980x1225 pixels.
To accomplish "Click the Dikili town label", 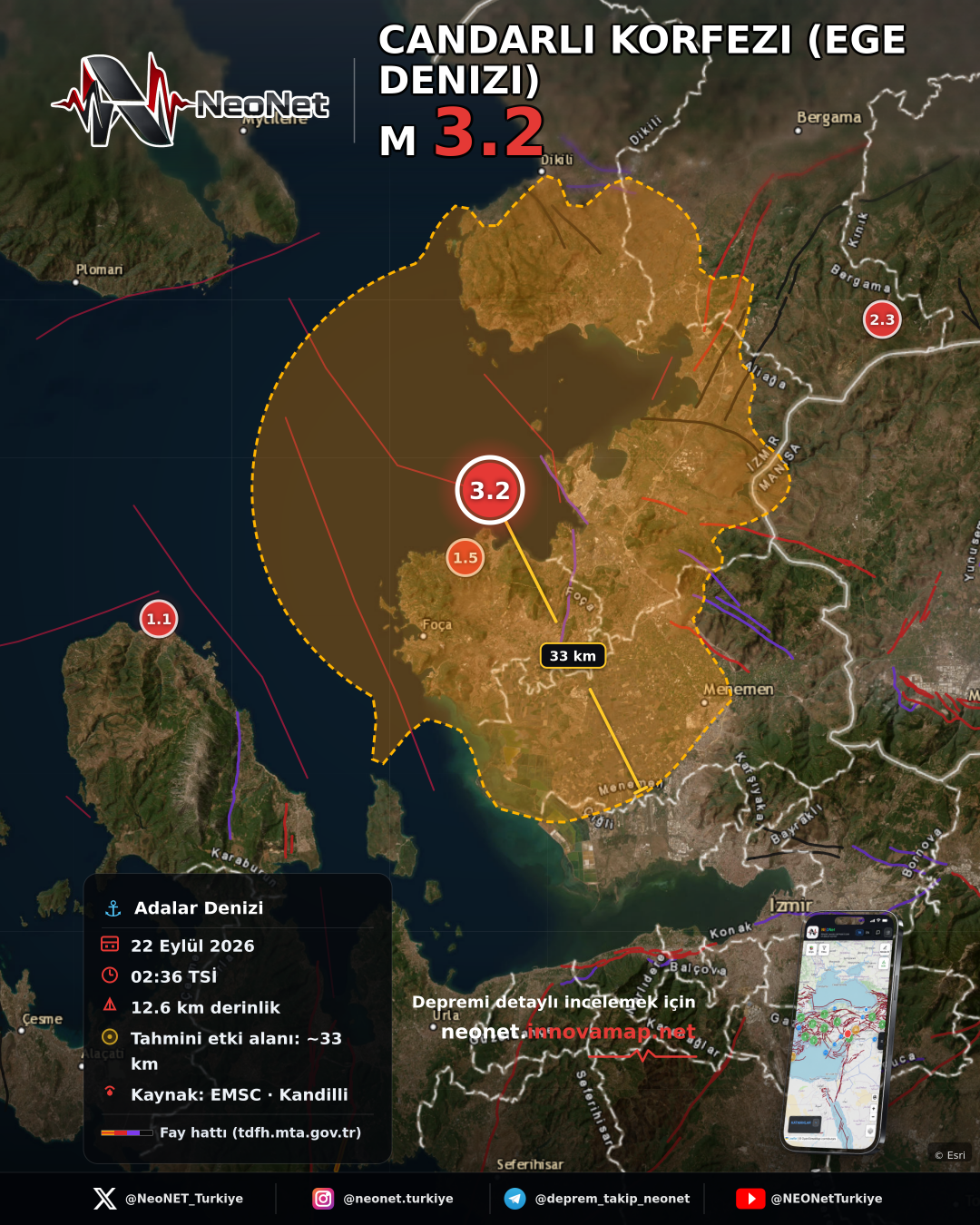I will pos(557,160).
